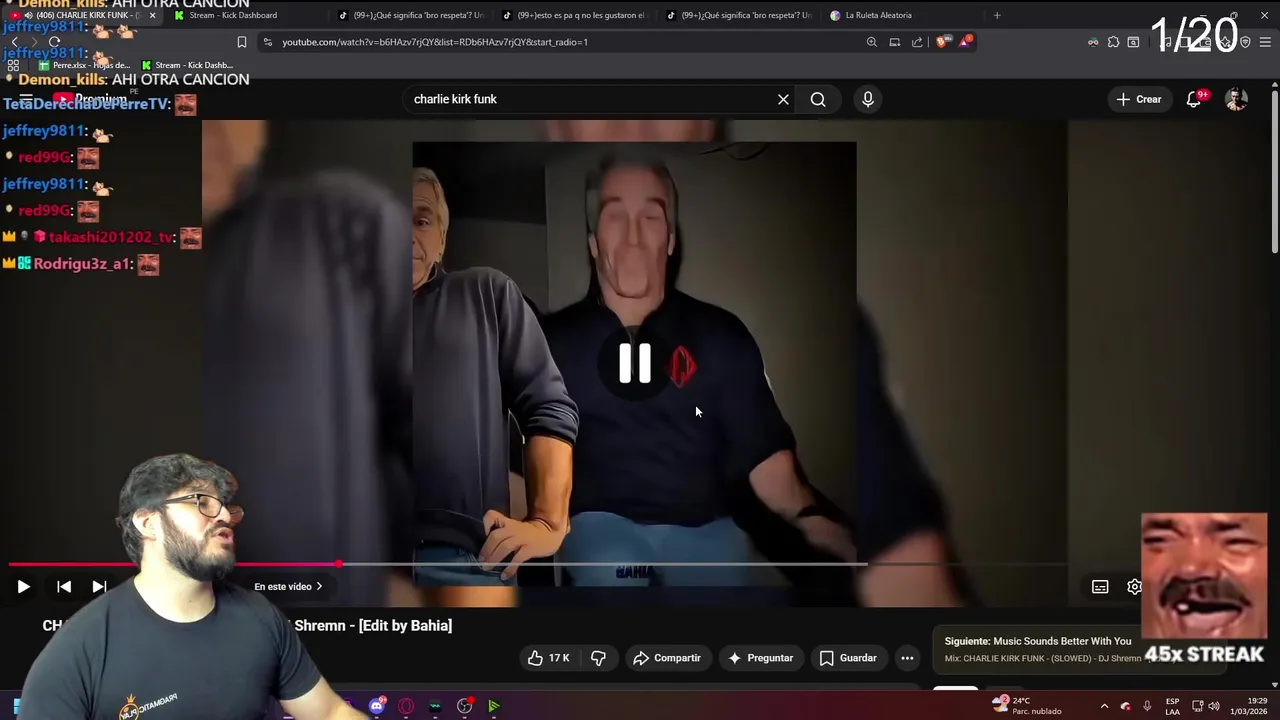
Task: Click the Preguntar button
Action: pos(760,658)
